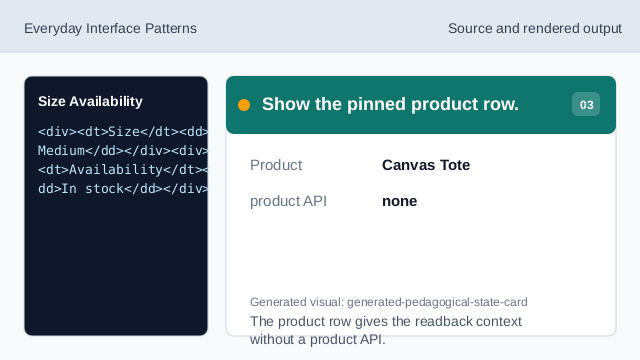Click the orange status dot in the header
The width and height of the screenshot is (640, 360).
(244, 105)
